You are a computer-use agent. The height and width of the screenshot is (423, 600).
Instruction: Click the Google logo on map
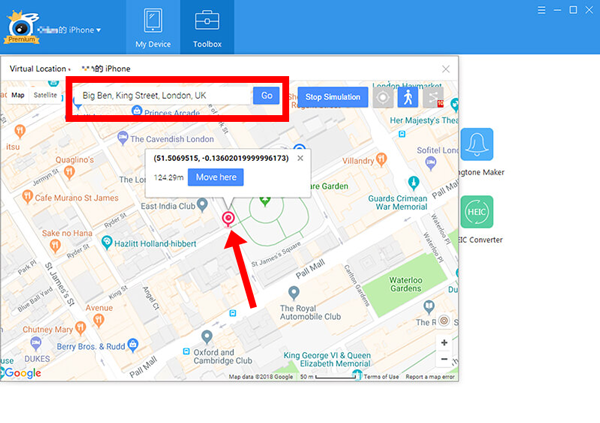point(22,372)
